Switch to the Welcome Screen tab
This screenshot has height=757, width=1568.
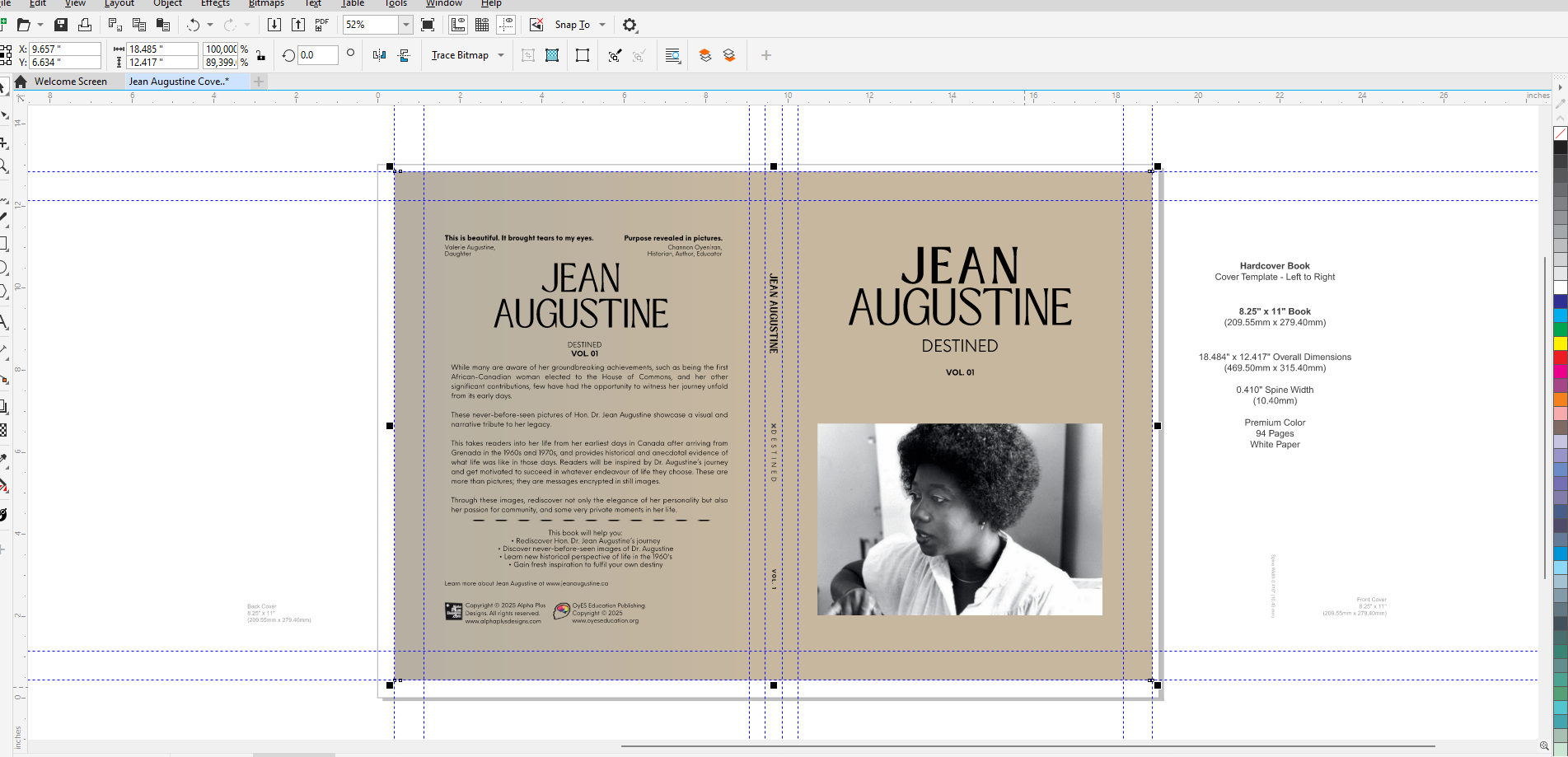(x=70, y=82)
